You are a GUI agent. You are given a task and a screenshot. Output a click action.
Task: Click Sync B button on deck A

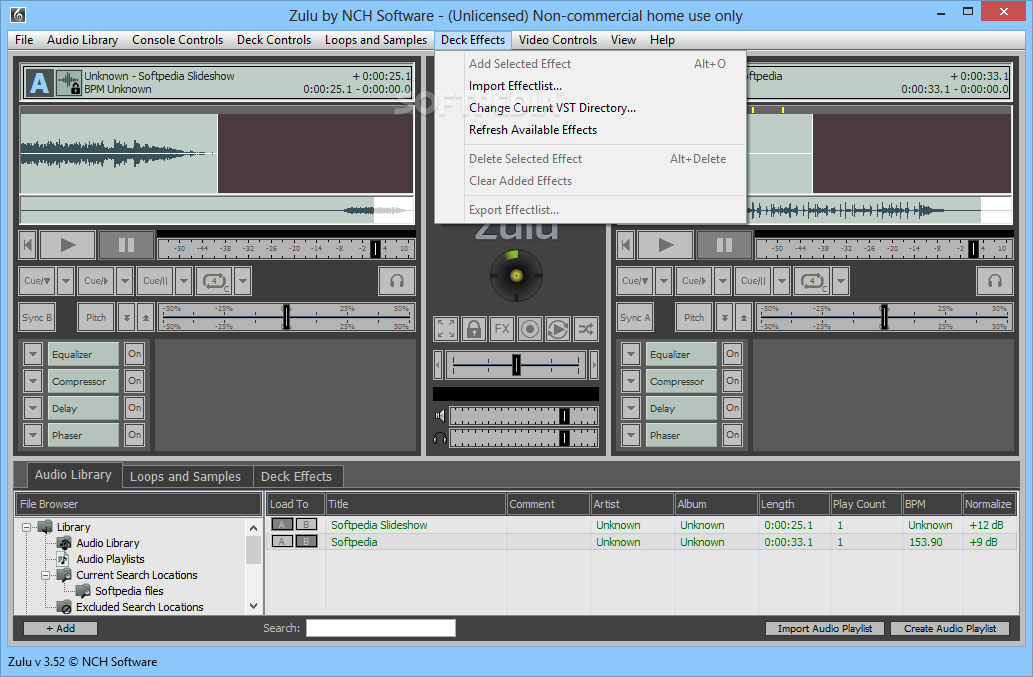[x=37, y=317]
